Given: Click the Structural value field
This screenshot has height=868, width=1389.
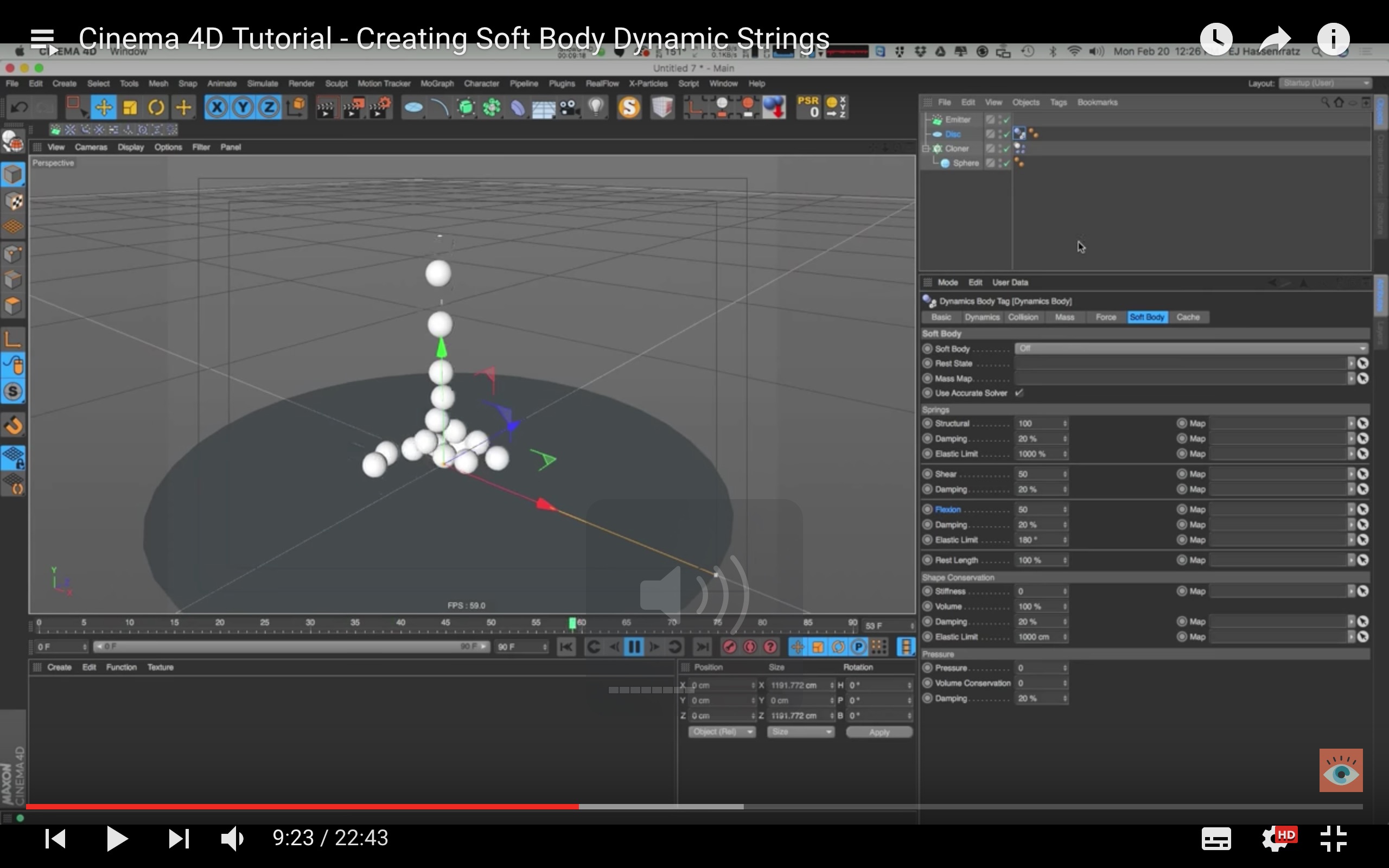Looking at the screenshot, I should [1038, 423].
